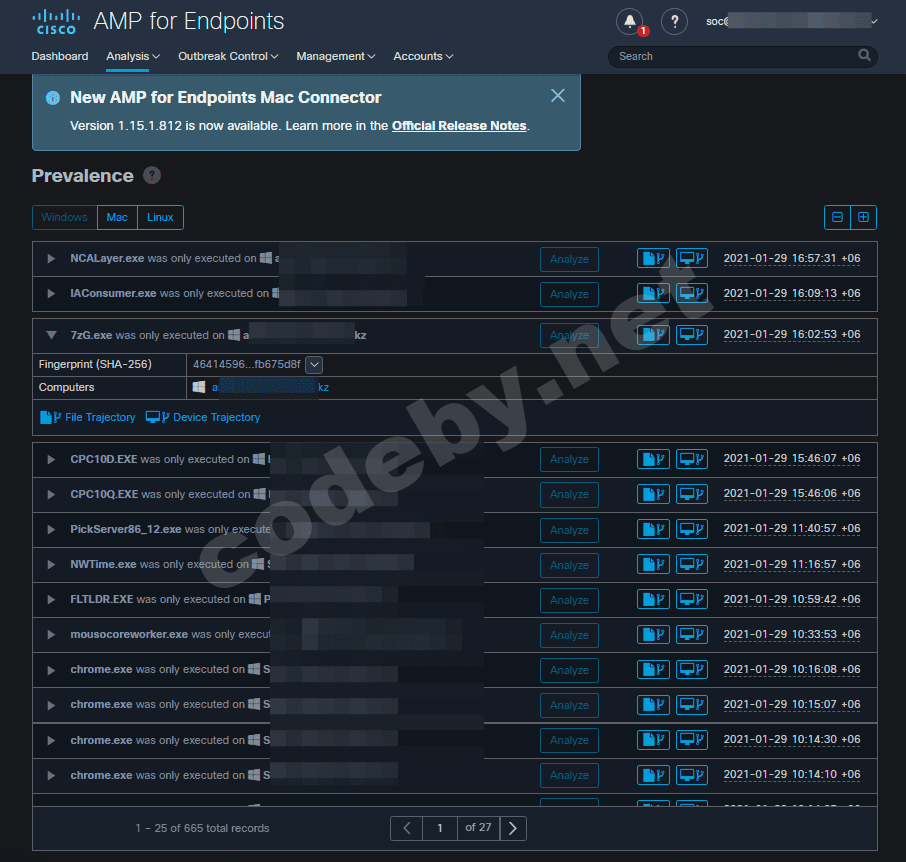Image resolution: width=906 pixels, height=862 pixels.
Task: Open the SHA-256 fingerprint dropdown
Action: coord(314,365)
